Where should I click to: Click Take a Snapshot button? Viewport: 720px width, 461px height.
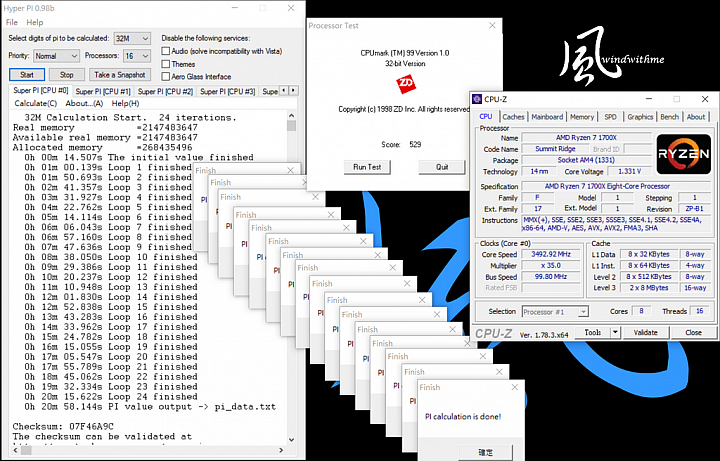click(119, 75)
